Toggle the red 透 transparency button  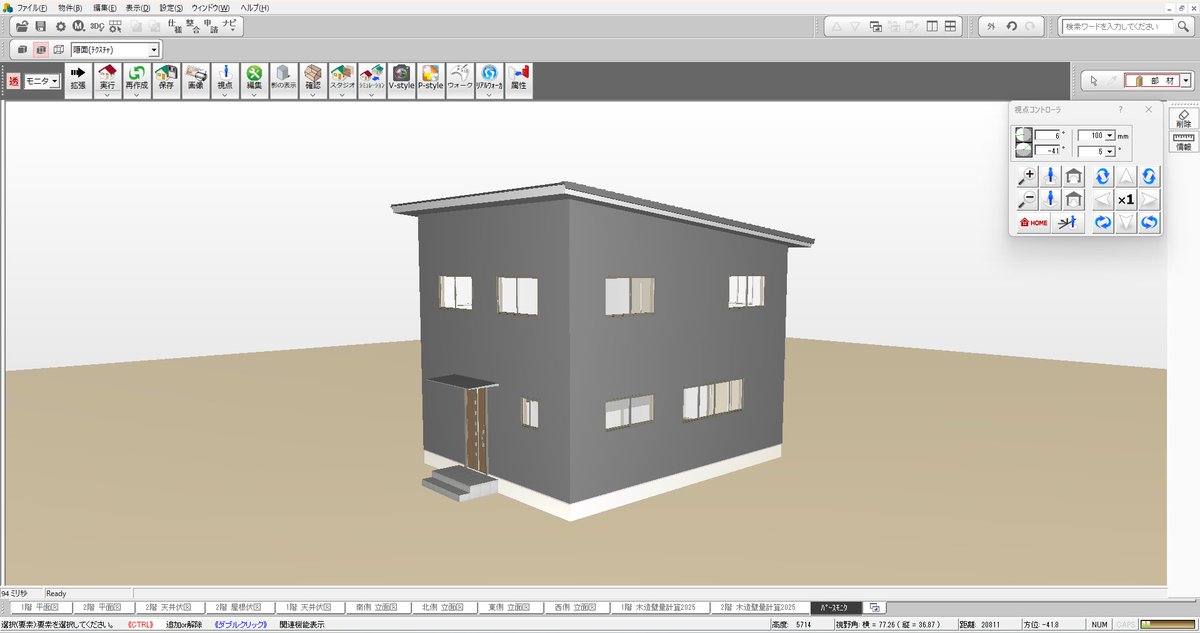coord(14,80)
